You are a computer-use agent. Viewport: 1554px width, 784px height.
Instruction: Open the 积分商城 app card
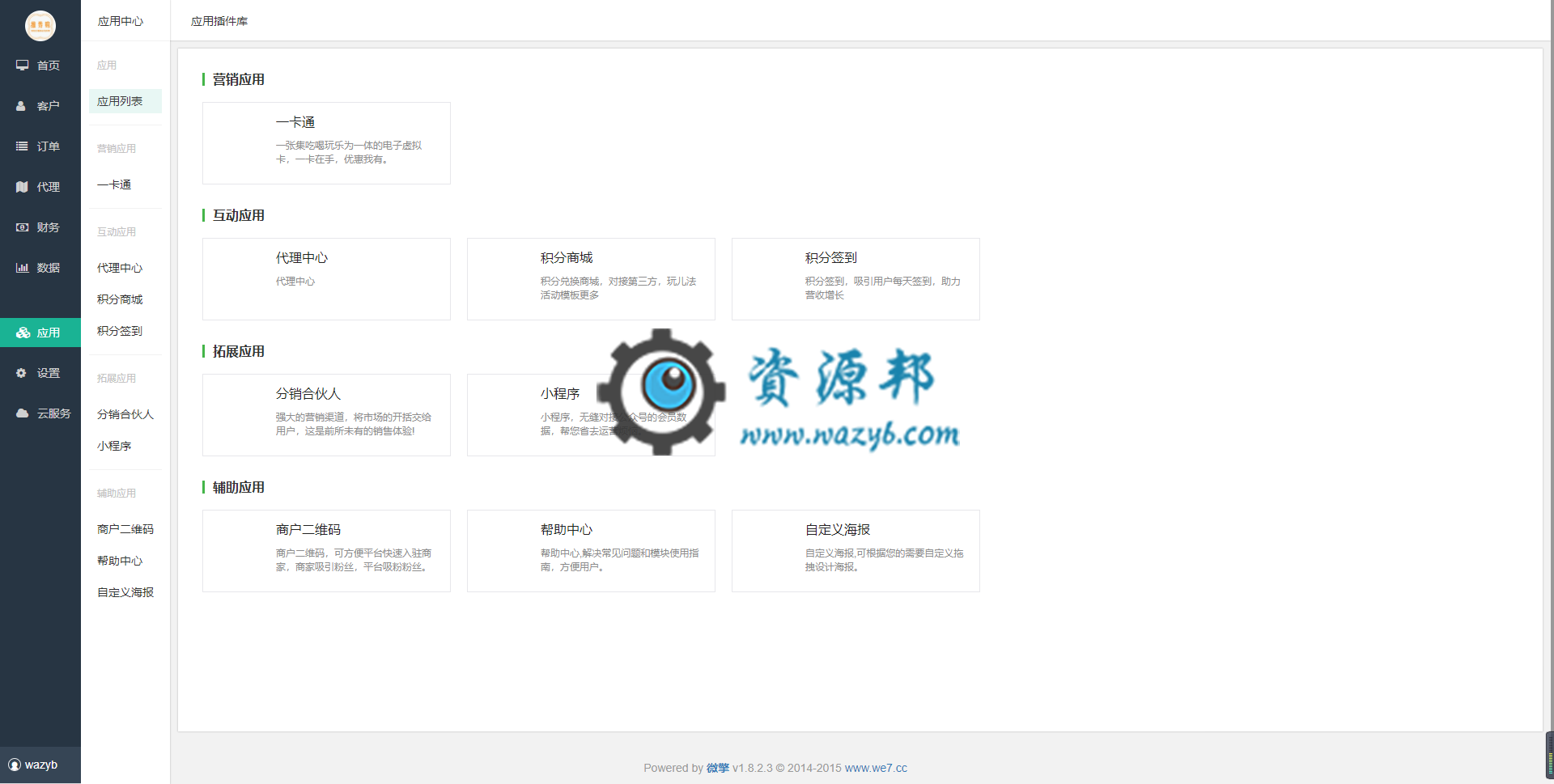(591, 279)
